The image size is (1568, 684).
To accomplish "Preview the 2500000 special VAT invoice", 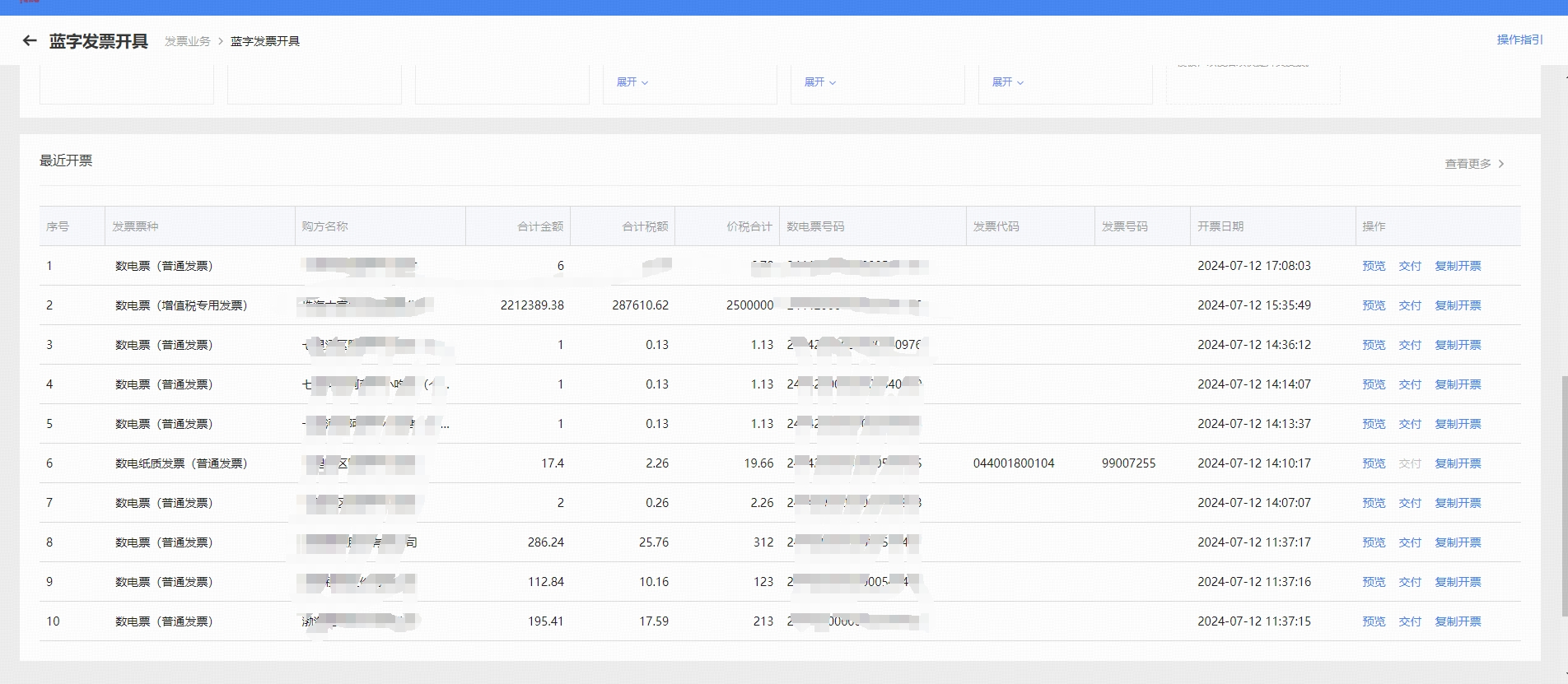I will (x=1374, y=305).
